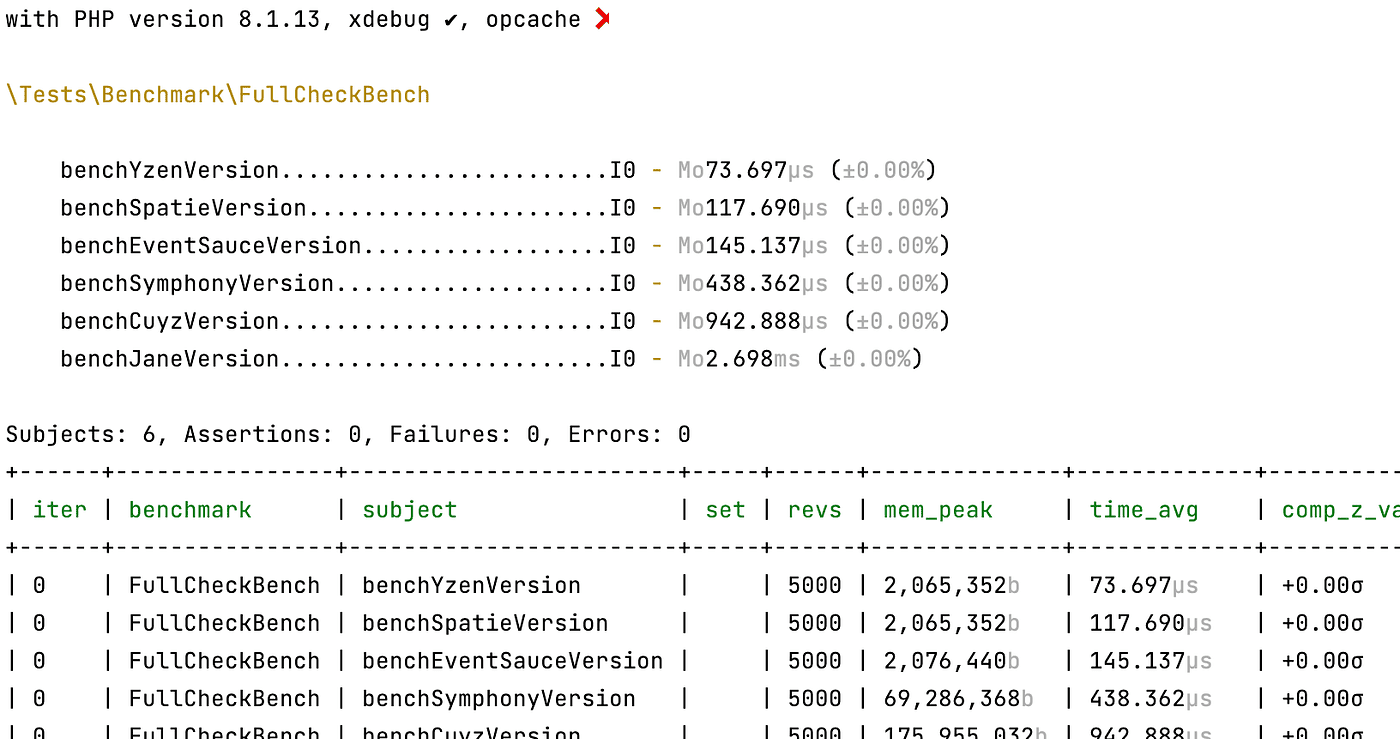Screen dimensions: 1400x739
Task: Click 73.697μs in the time_avg column
Action: coord(1144,585)
